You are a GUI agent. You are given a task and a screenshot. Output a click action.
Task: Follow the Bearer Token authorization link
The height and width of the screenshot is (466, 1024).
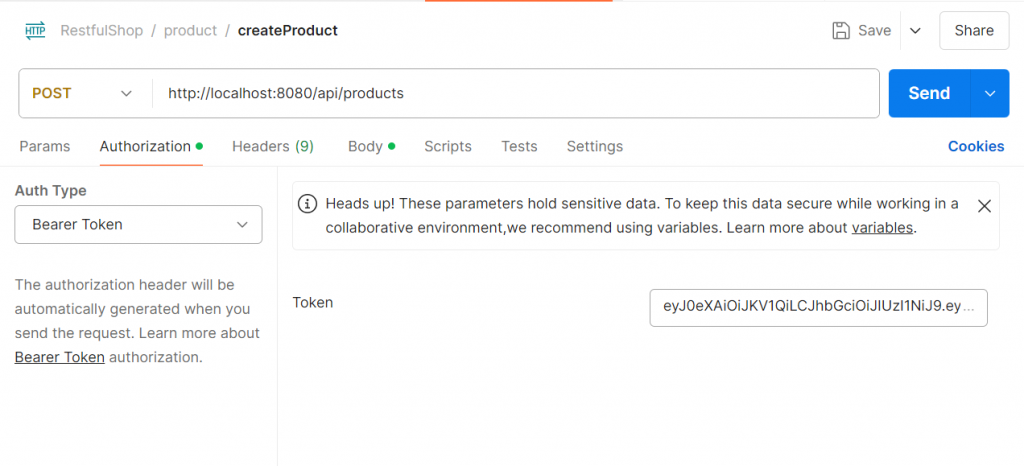tap(60, 357)
